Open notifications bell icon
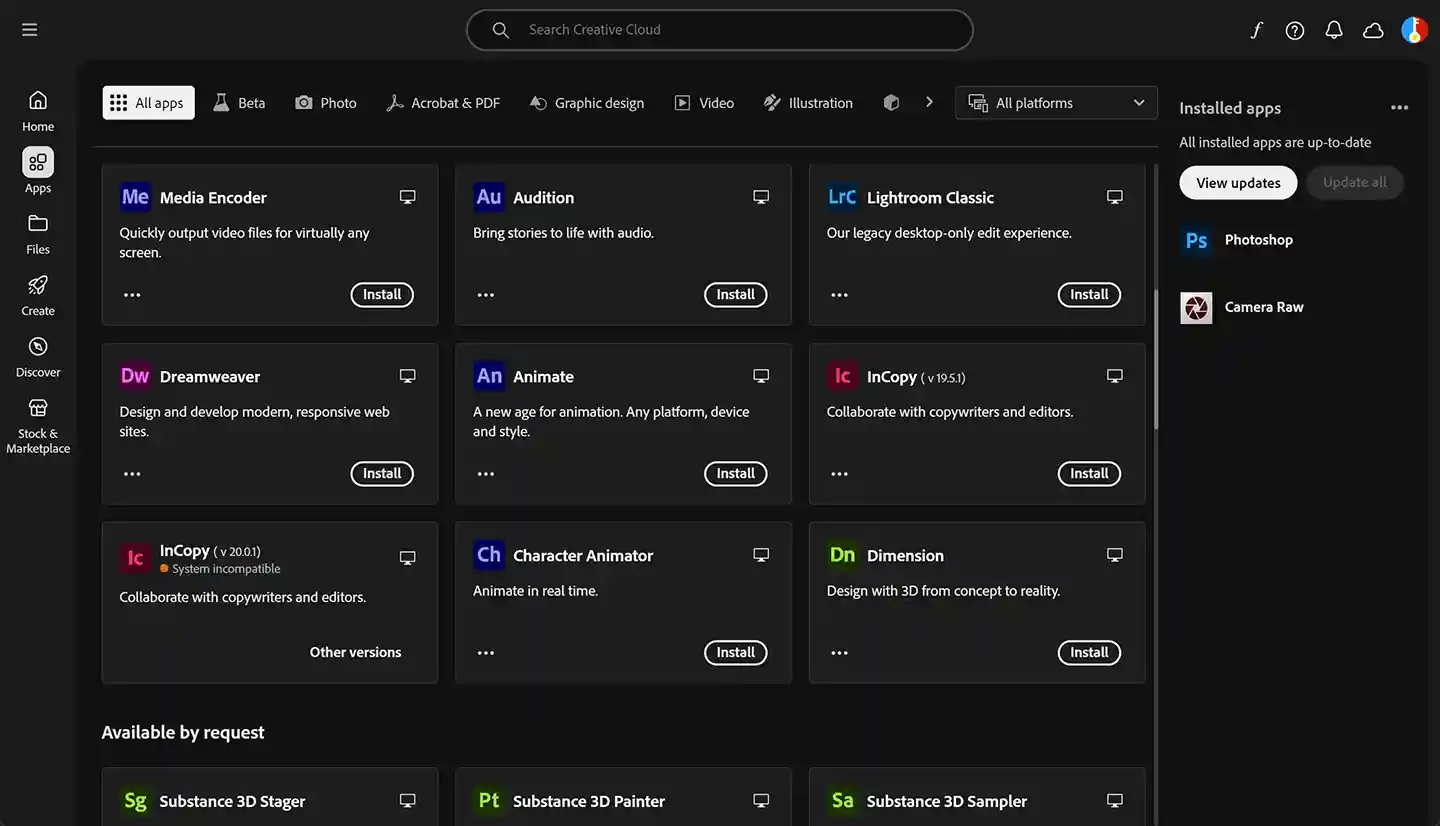This screenshot has width=1440, height=826. [1334, 30]
